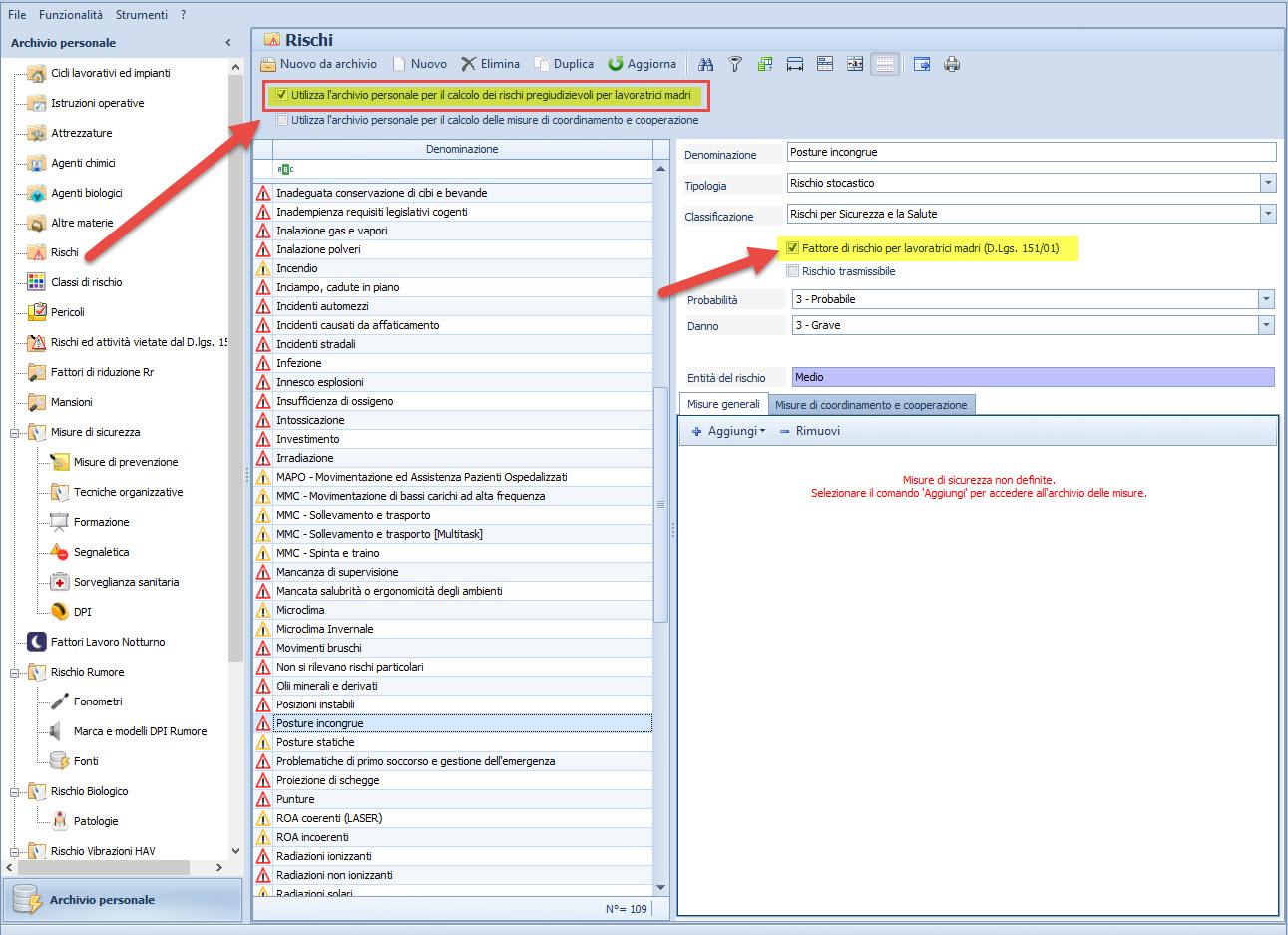
Task: Open the ? help menu
Action: pyautogui.click(x=184, y=15)
